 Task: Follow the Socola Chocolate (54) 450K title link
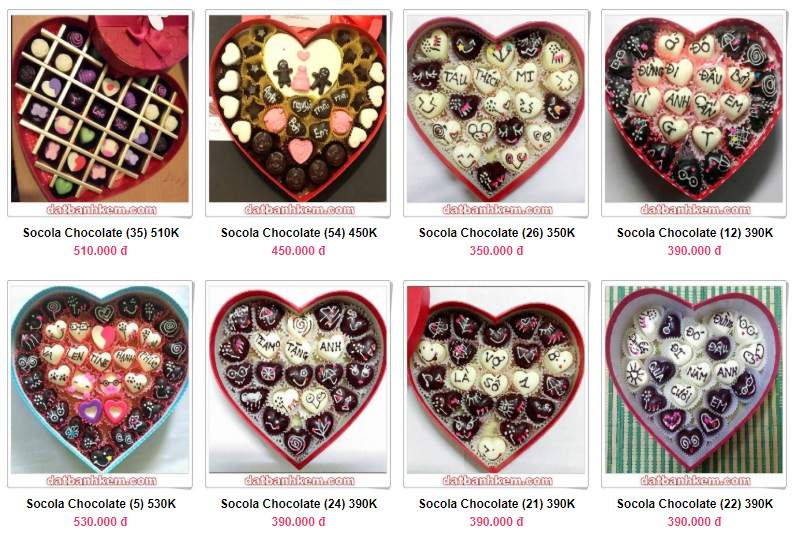pyautogui.click(x=299, y=233)
